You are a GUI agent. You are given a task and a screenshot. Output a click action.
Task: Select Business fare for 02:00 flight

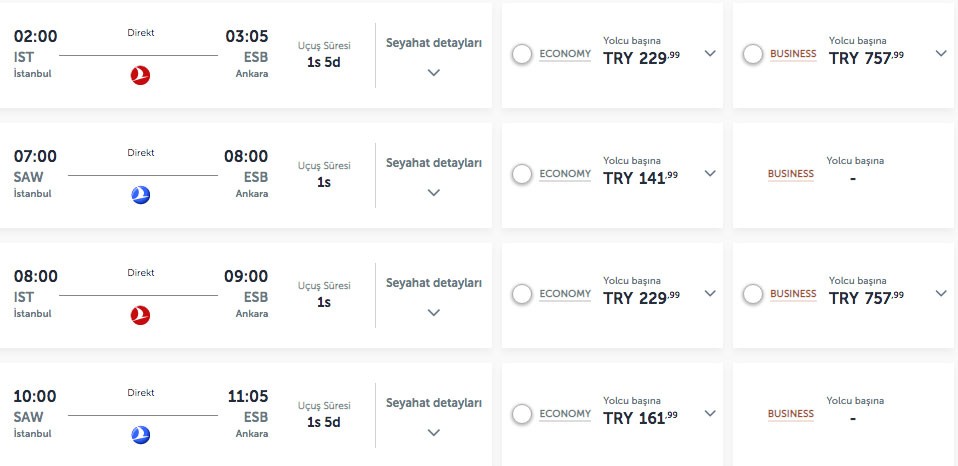[753, 54]
